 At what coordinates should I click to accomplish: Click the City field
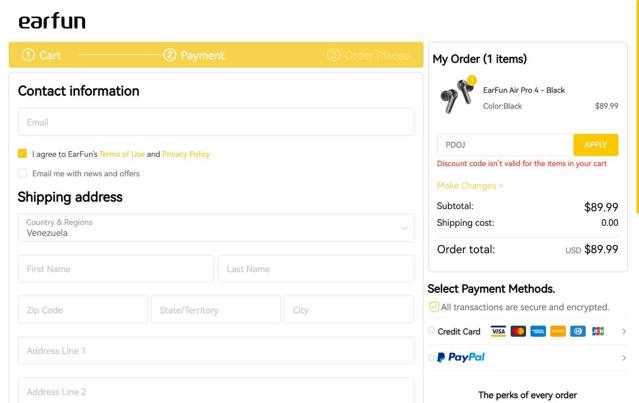[349, 310]
